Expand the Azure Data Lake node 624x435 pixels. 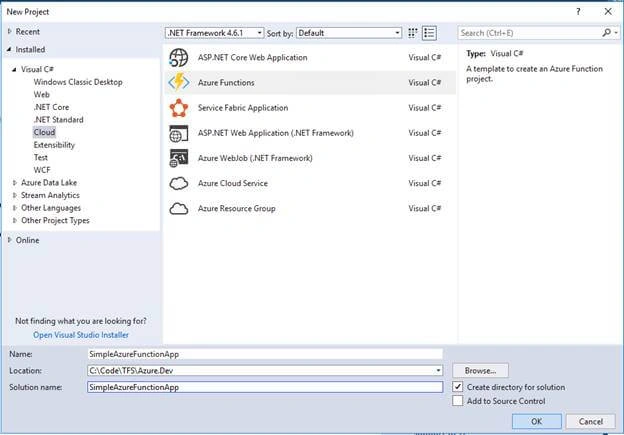click(x=15, y=183)
